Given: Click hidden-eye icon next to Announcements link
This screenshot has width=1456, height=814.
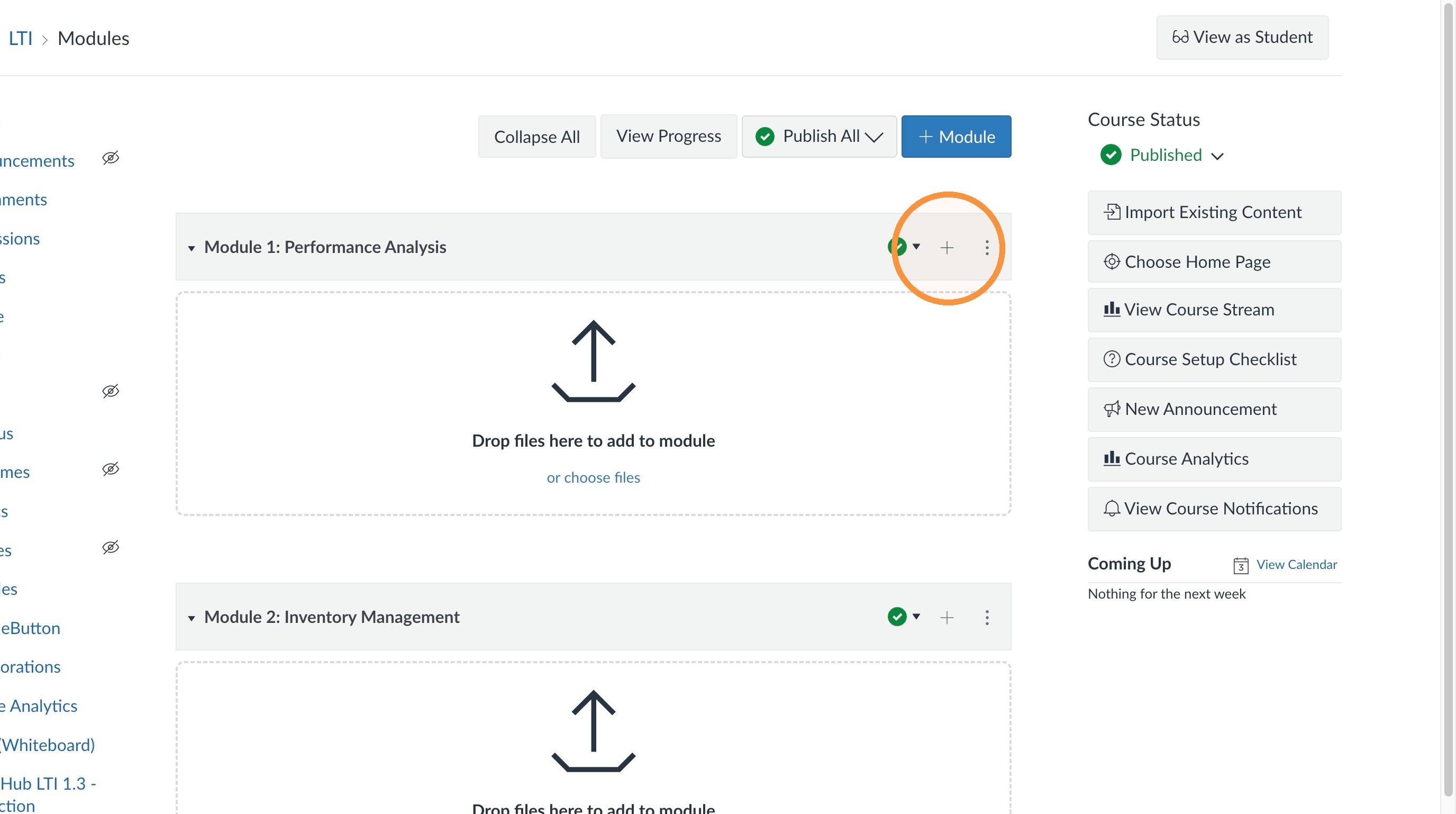Looking at the screenshot, I should pos(111,158).
